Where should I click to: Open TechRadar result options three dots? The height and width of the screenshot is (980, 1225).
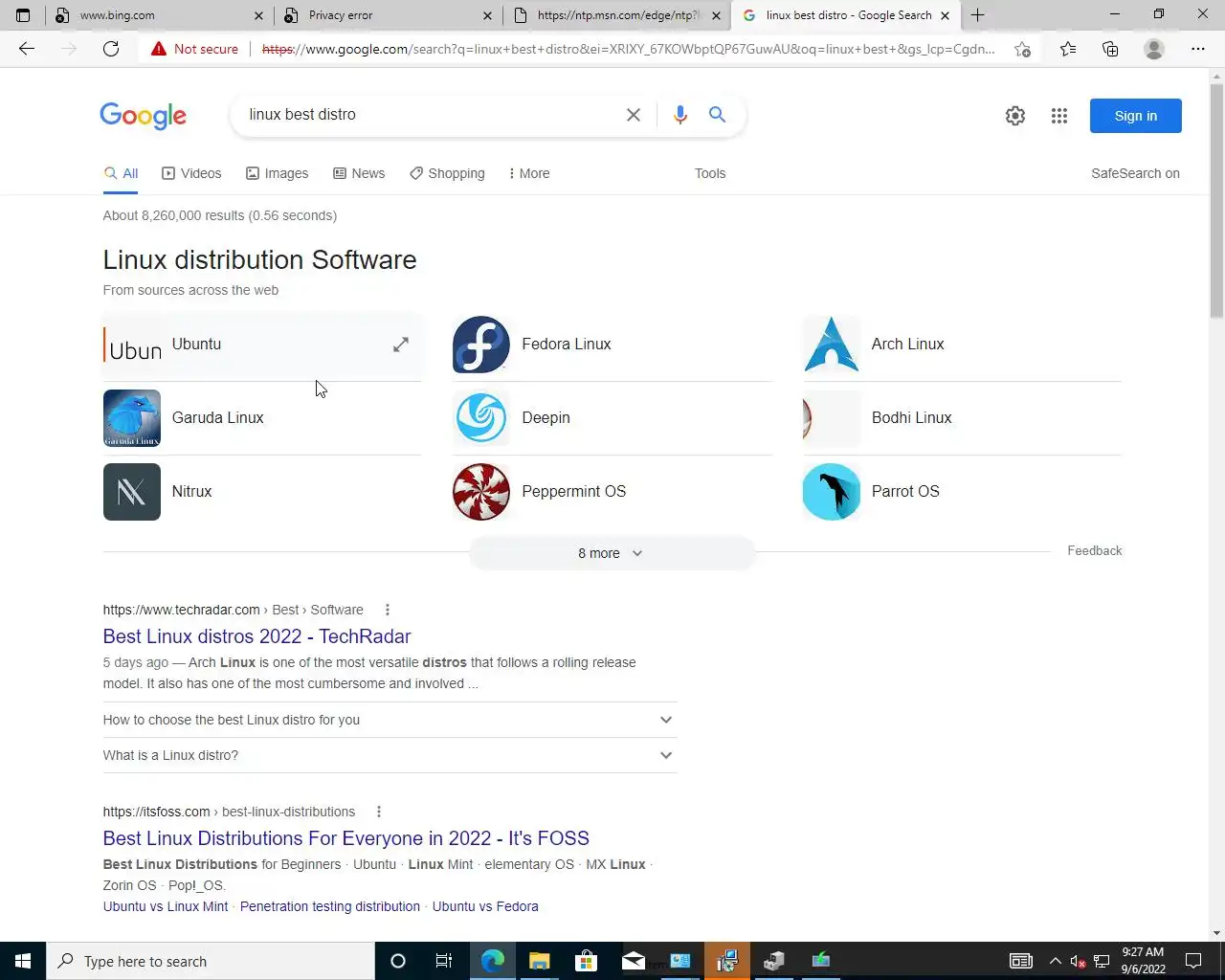coord(388,610)
